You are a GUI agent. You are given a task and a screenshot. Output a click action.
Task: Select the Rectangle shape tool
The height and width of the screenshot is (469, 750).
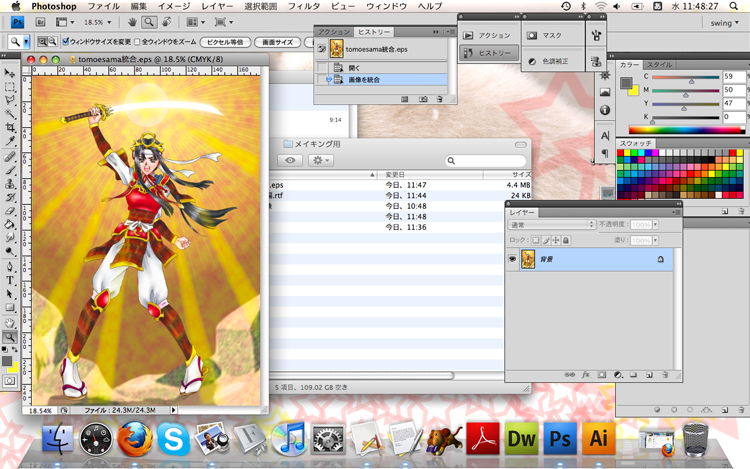click(9, 307)
